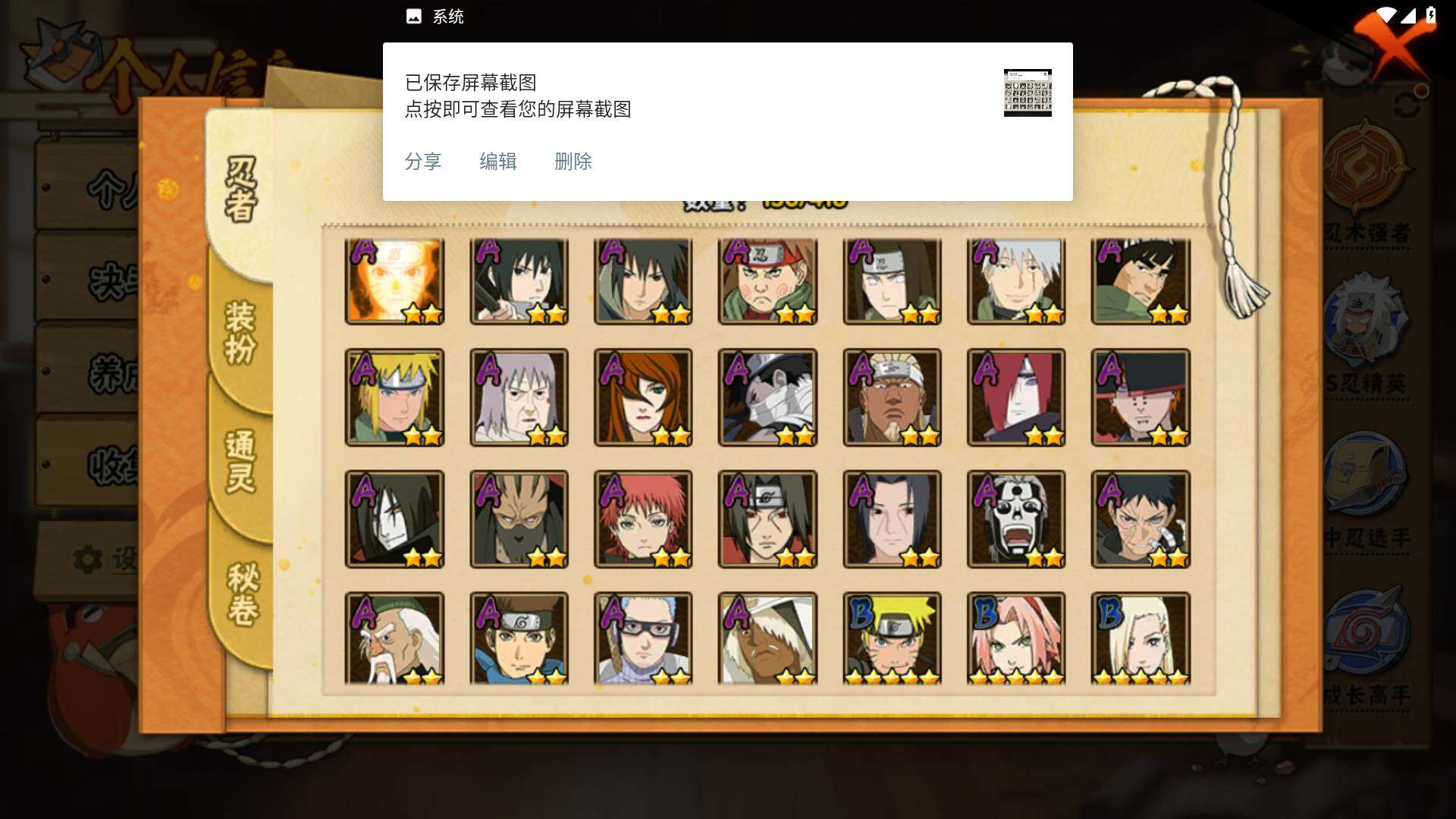Switch to the 装扮 side tab

click(x=240, y=332)
